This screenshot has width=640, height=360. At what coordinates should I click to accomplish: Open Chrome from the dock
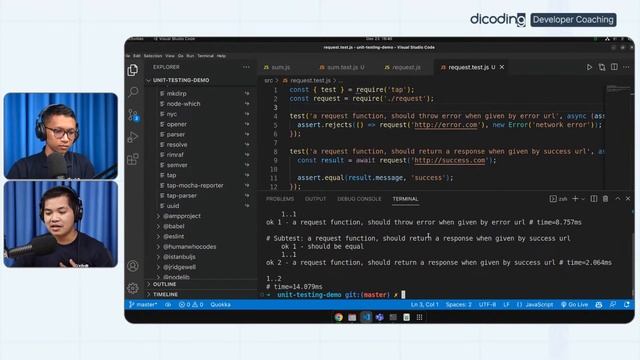click(x=338, y=317)
